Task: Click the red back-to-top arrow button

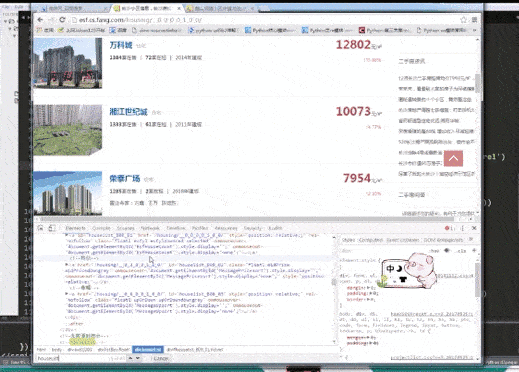Action: coord(453,158)
